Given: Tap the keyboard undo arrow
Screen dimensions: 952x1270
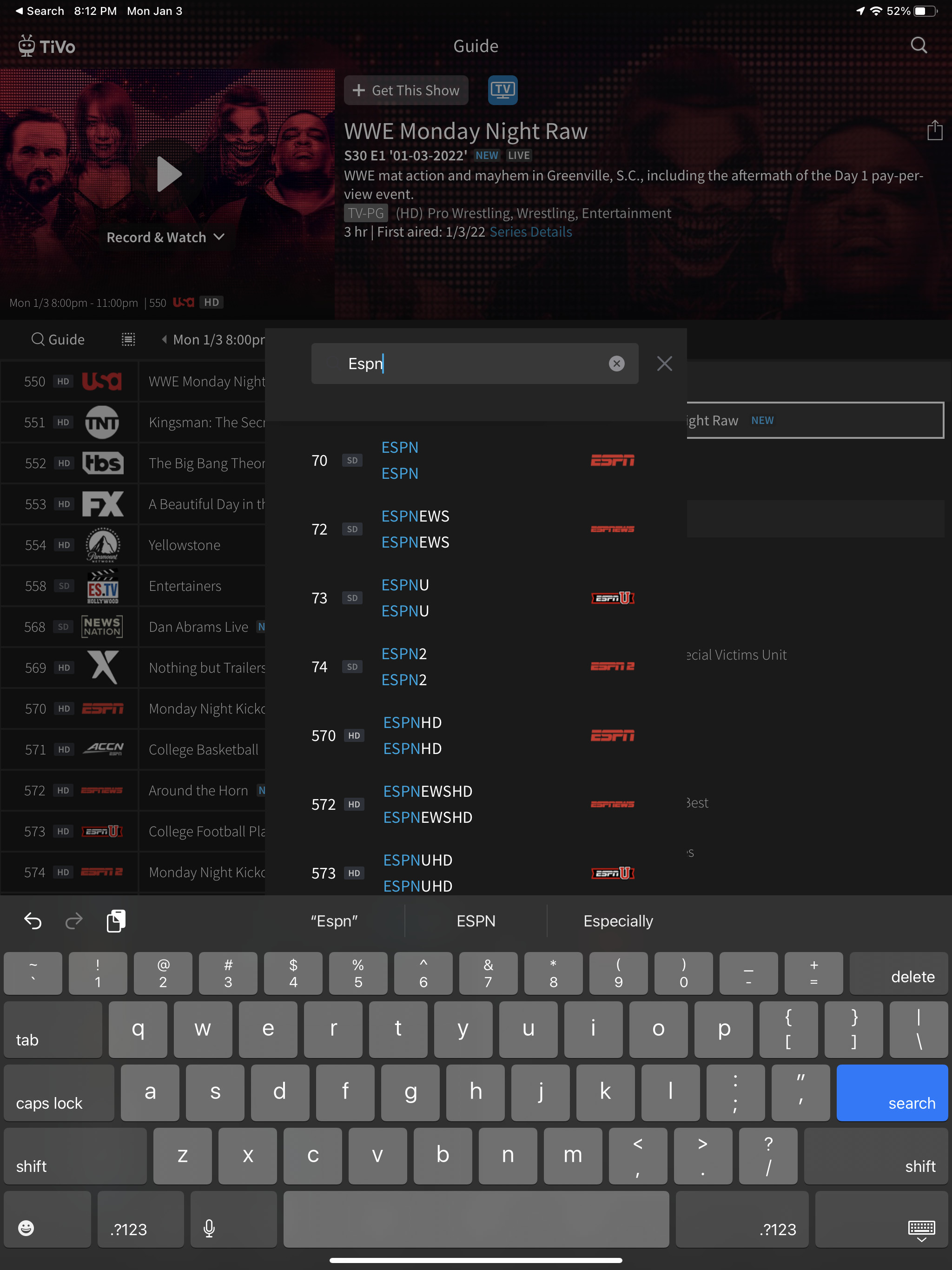Looking at the screenshot, I should [x=33, y=921].
